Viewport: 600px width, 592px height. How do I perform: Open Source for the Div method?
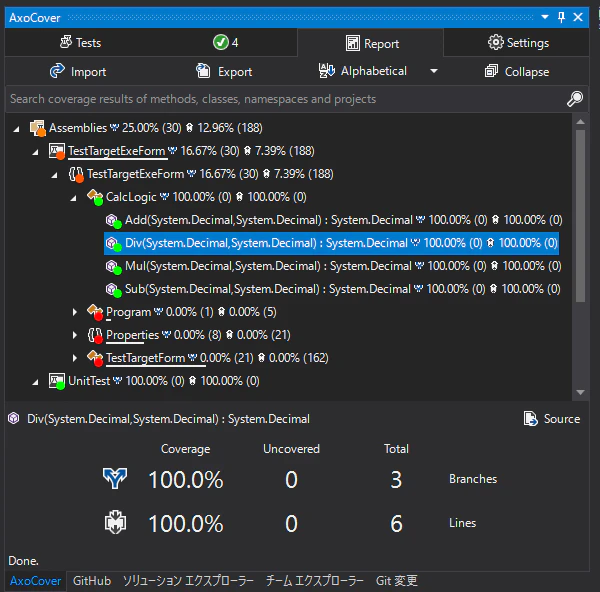pyautogui.click(x=551, y=419)
